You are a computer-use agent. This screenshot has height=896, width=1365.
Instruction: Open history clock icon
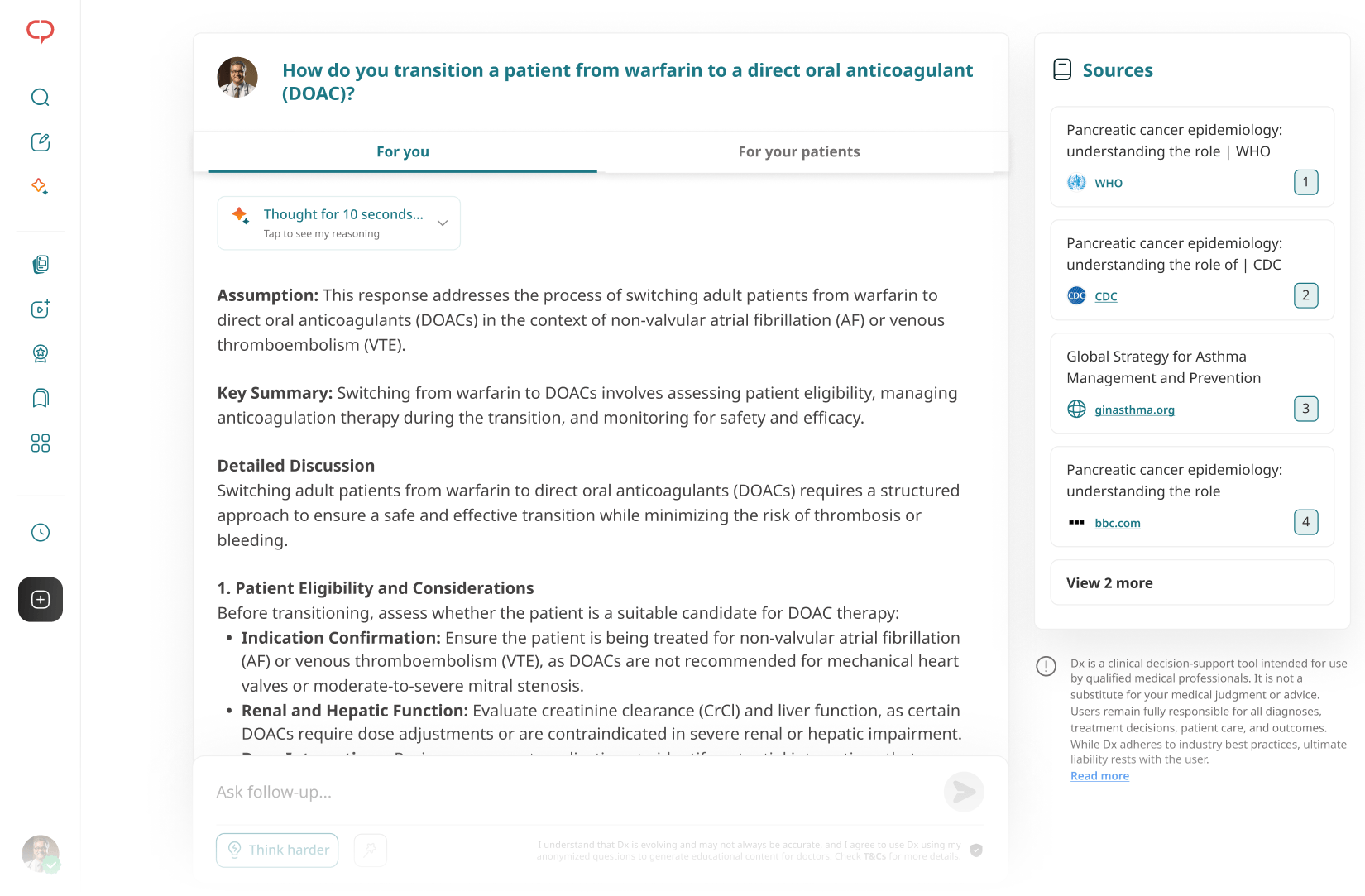click(41, 533)
